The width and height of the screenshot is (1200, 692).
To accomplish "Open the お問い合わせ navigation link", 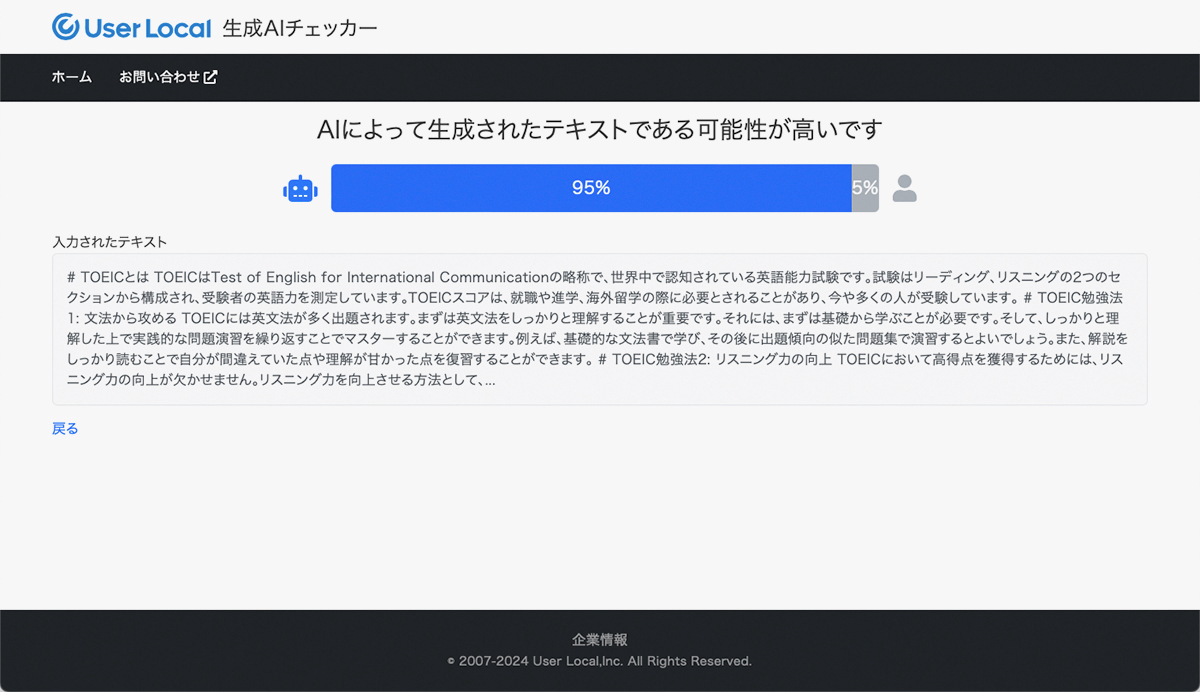I will tap(160, 77).
